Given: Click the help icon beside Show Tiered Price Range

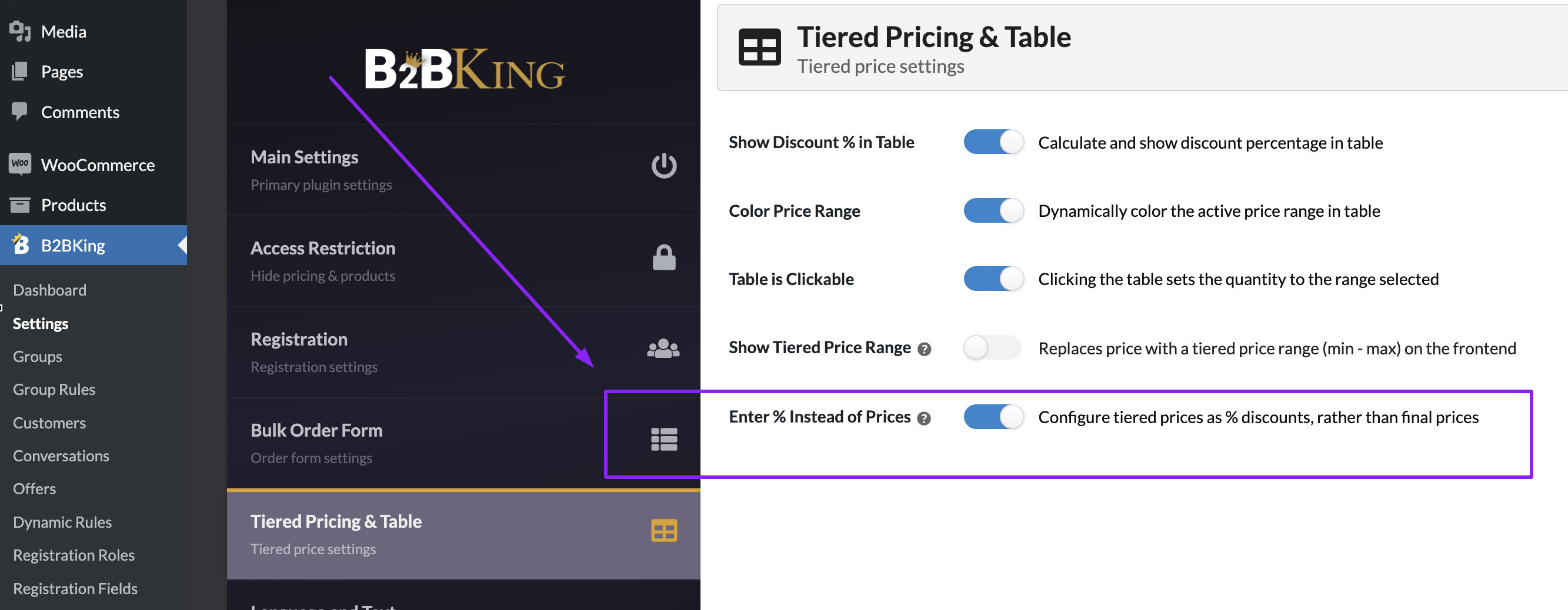Looking at the screenshot, I should point(924,349).
